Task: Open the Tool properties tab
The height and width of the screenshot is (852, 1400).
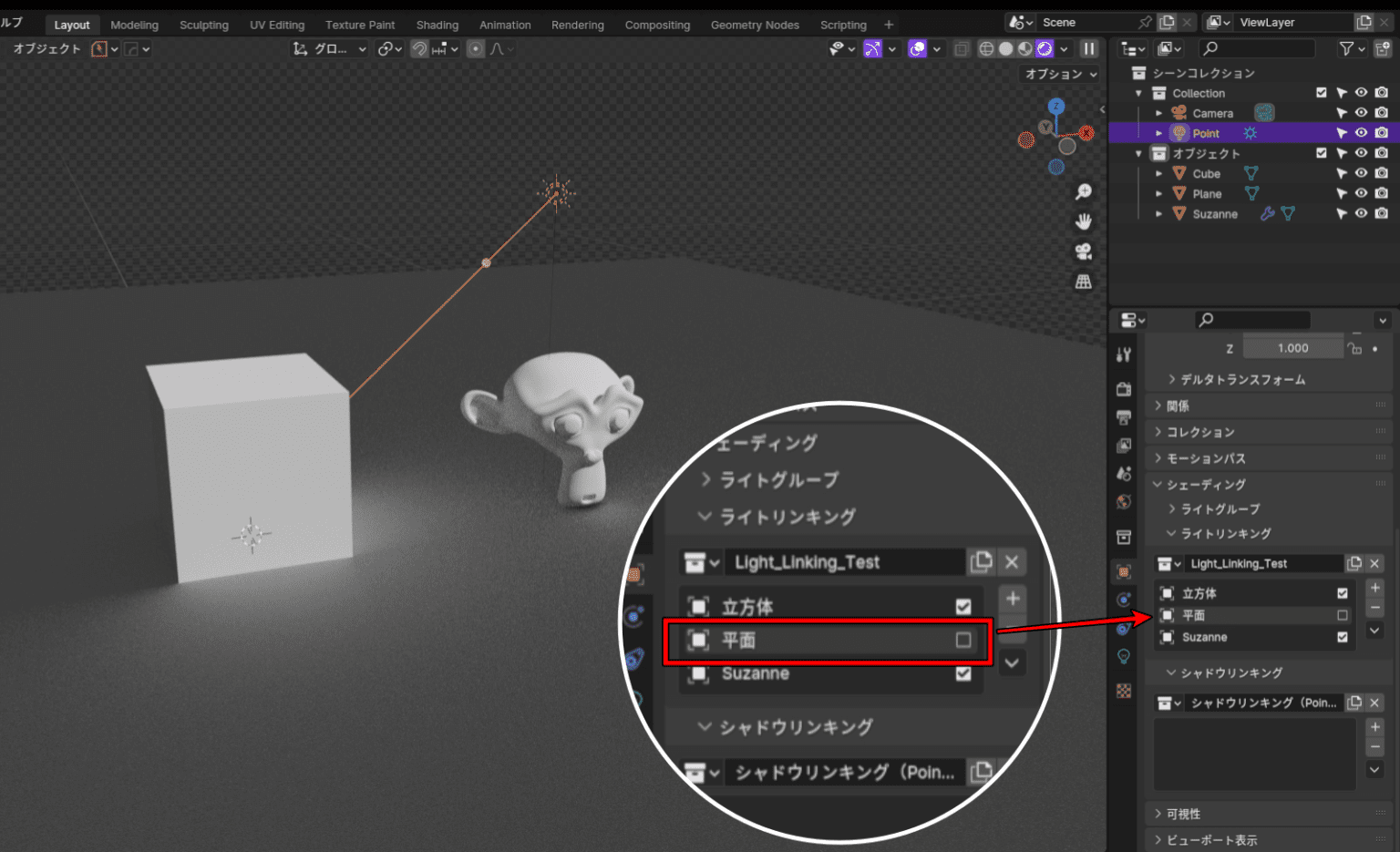Action: [x=1124, y=355]
